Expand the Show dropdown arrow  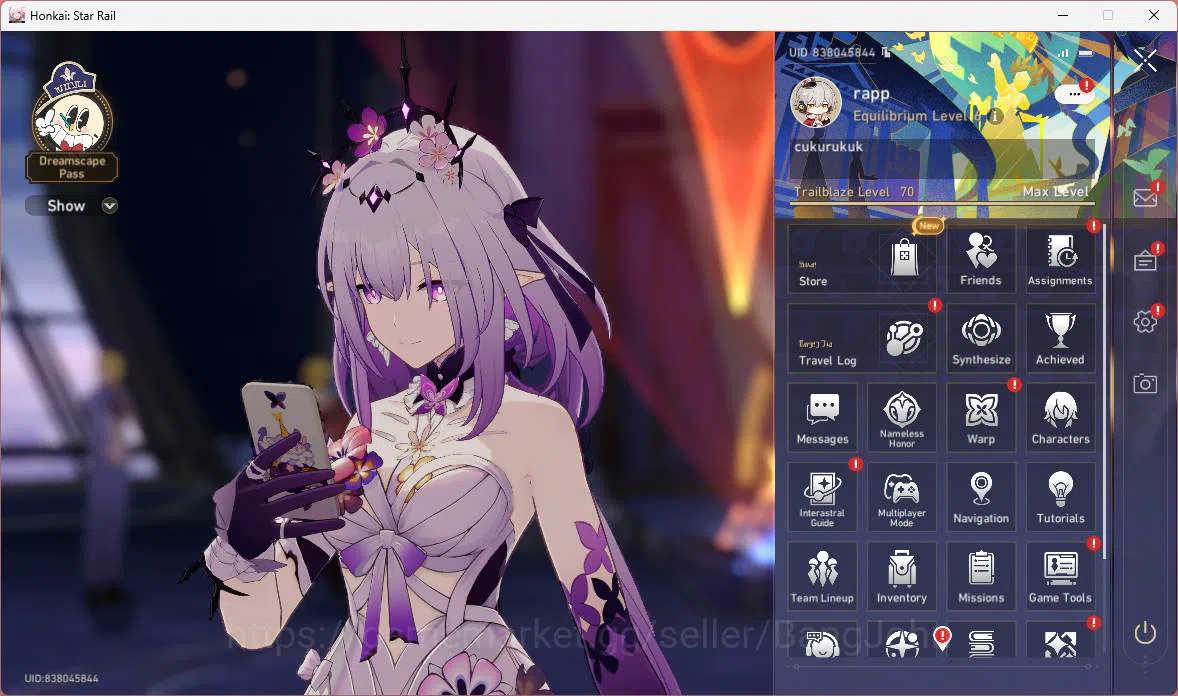pyautogui.click(x=110, y=206)
